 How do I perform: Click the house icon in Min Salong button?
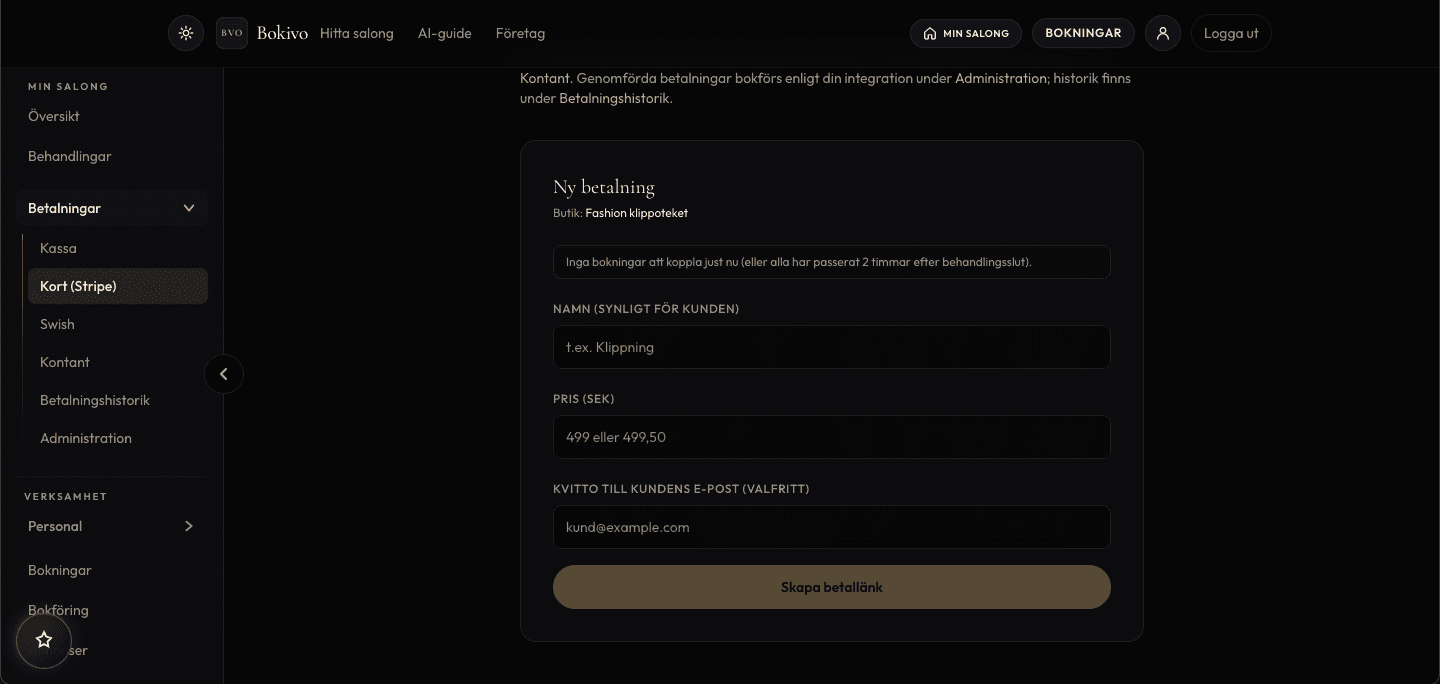coord(930,34)
